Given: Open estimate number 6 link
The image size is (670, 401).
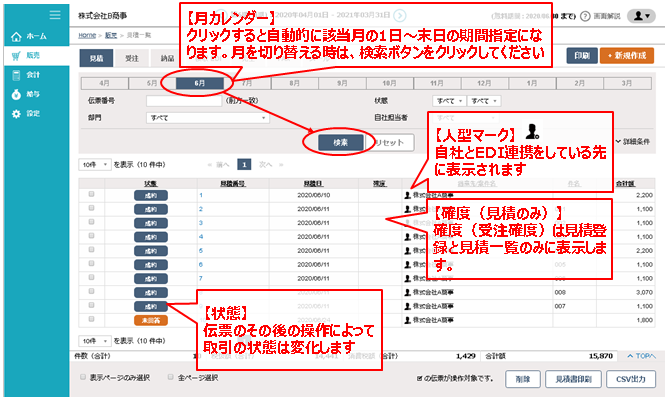Looking at the screenshot, I should tap(201, 265).
